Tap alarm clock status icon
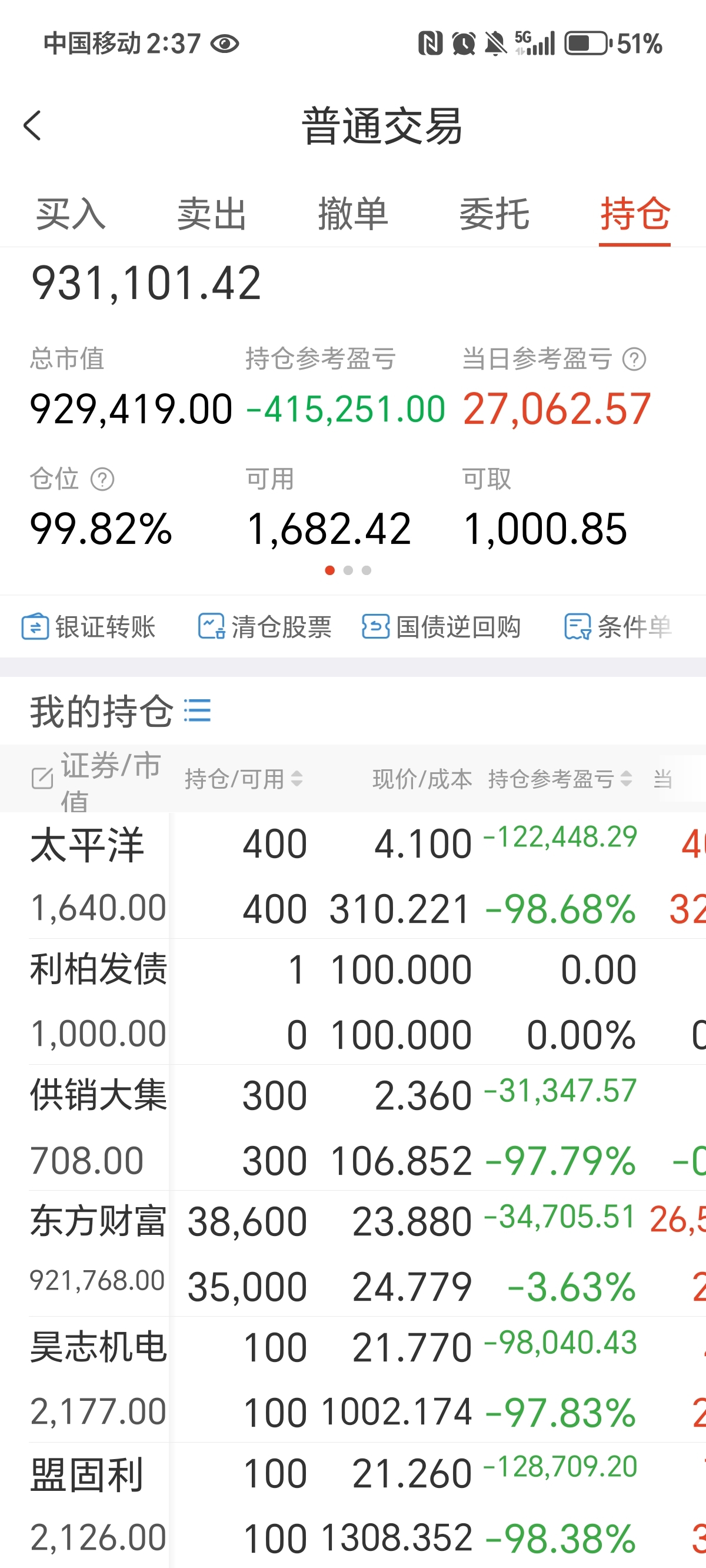This screenshot has width=706, height=1568. click(x=464, y=43)
